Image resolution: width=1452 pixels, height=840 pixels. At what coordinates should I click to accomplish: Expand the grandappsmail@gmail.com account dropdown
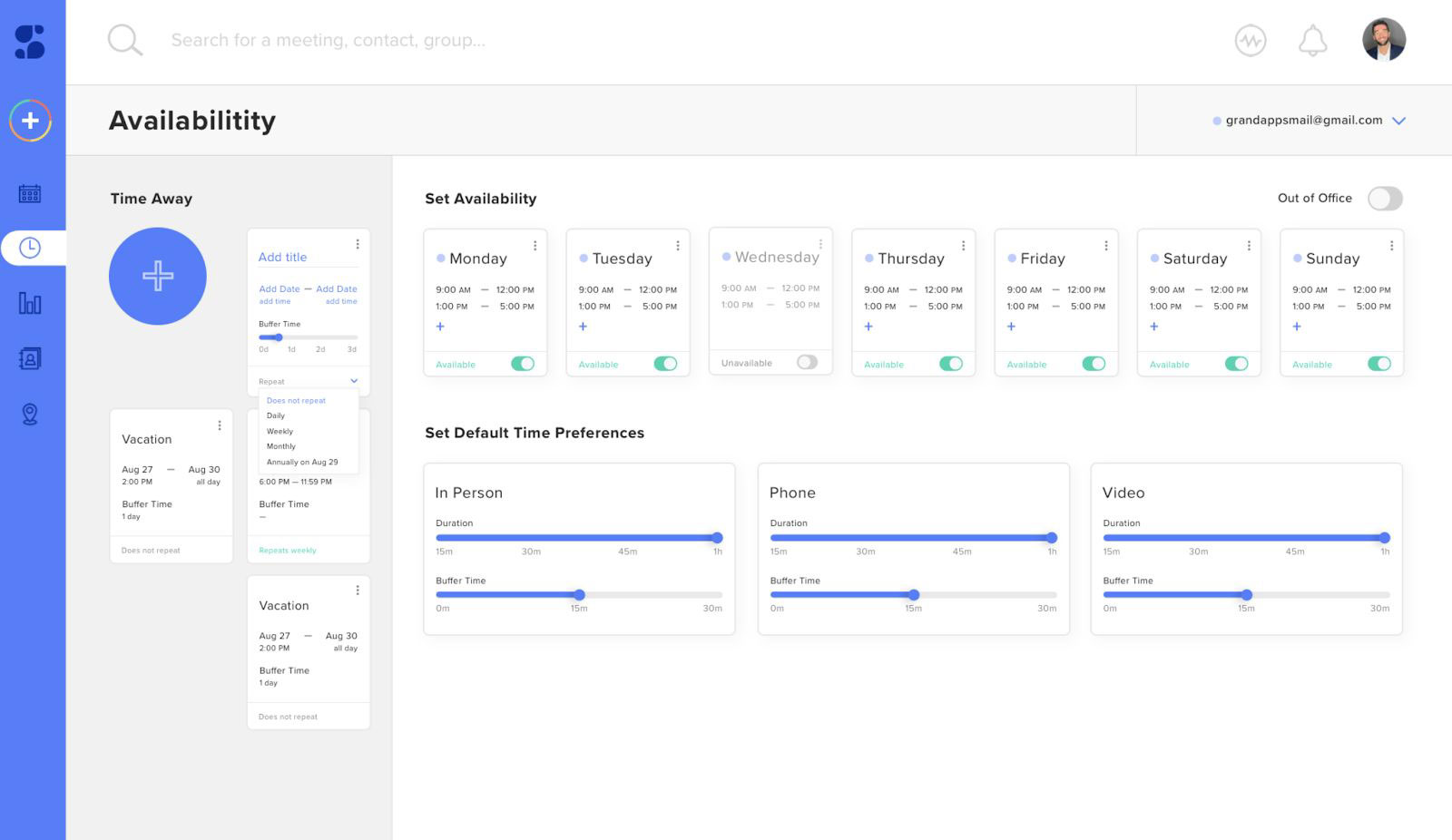1398,121
